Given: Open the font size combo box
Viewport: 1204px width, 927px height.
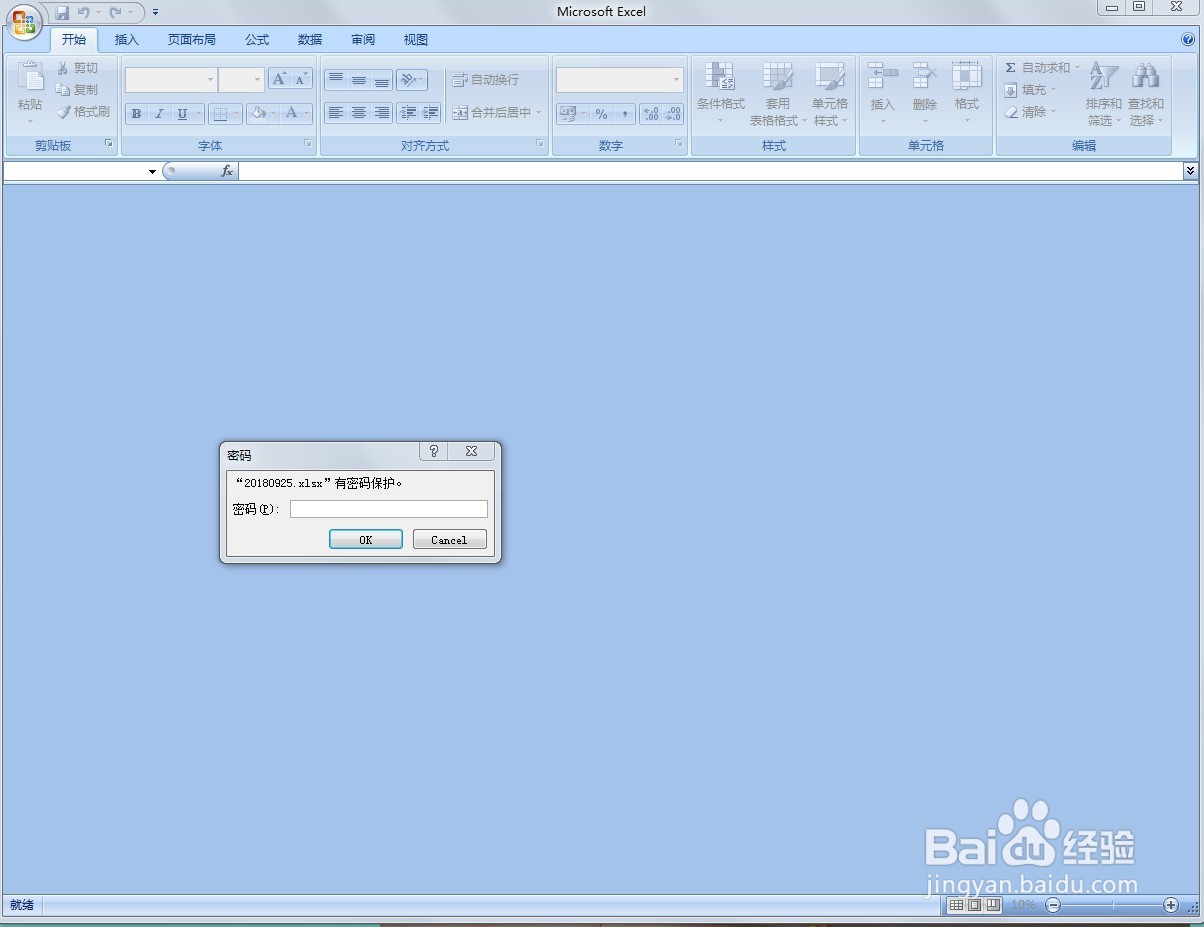Looking at the screenshot, I should point(241,80).
